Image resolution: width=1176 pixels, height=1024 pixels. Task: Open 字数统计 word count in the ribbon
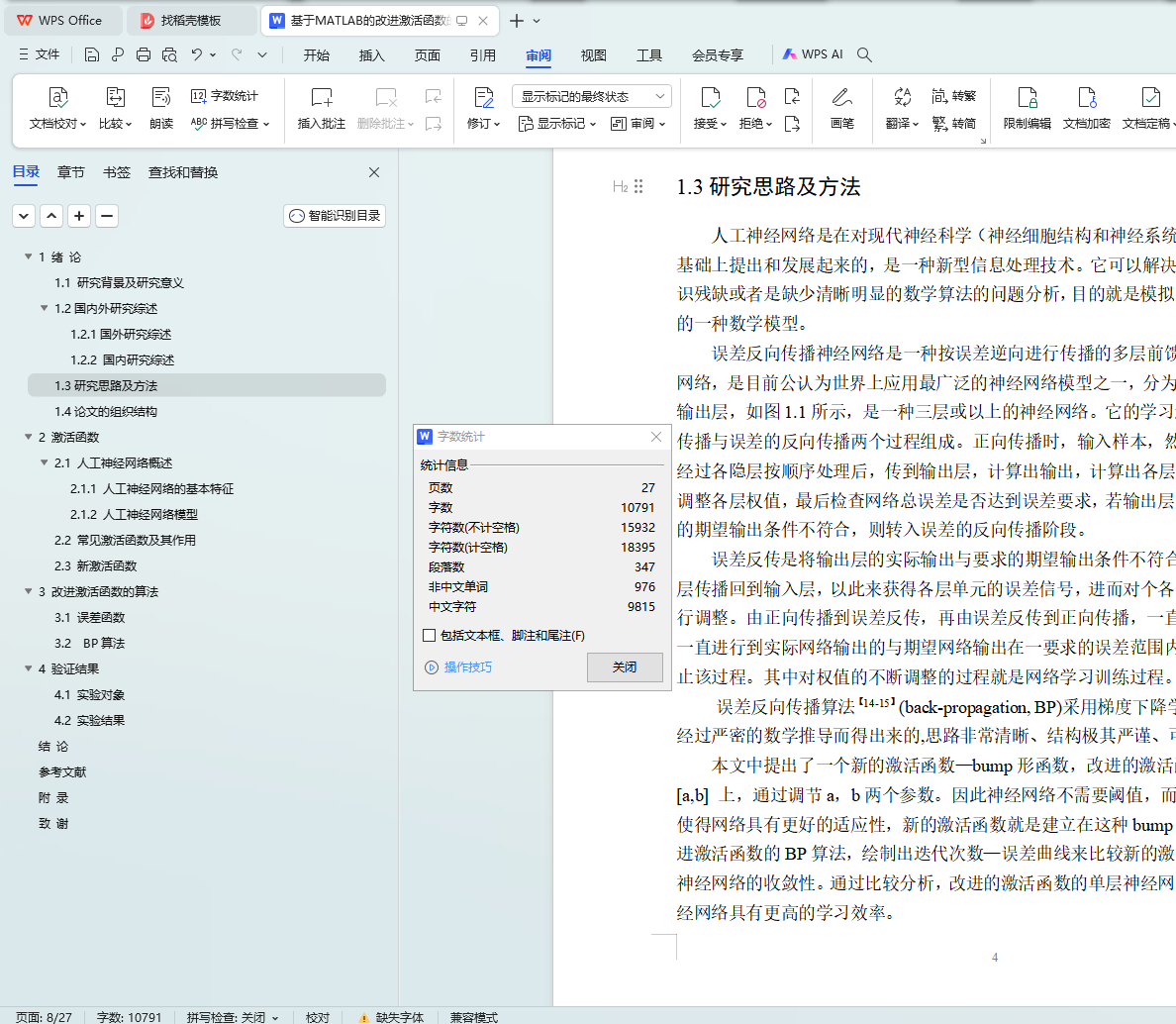click(225, 96)
